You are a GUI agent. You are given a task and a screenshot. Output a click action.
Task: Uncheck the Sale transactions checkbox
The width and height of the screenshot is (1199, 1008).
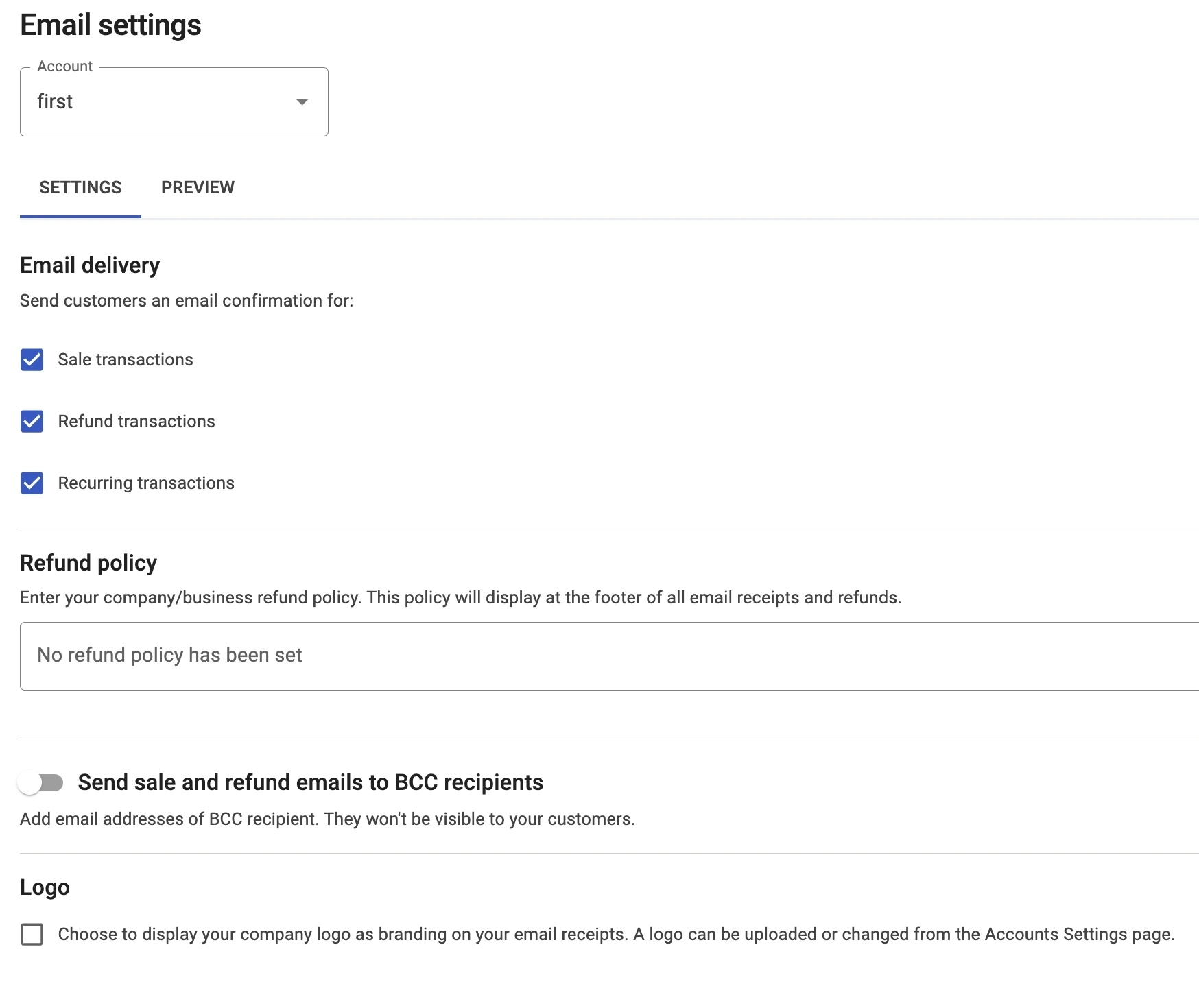pos(32,360)
